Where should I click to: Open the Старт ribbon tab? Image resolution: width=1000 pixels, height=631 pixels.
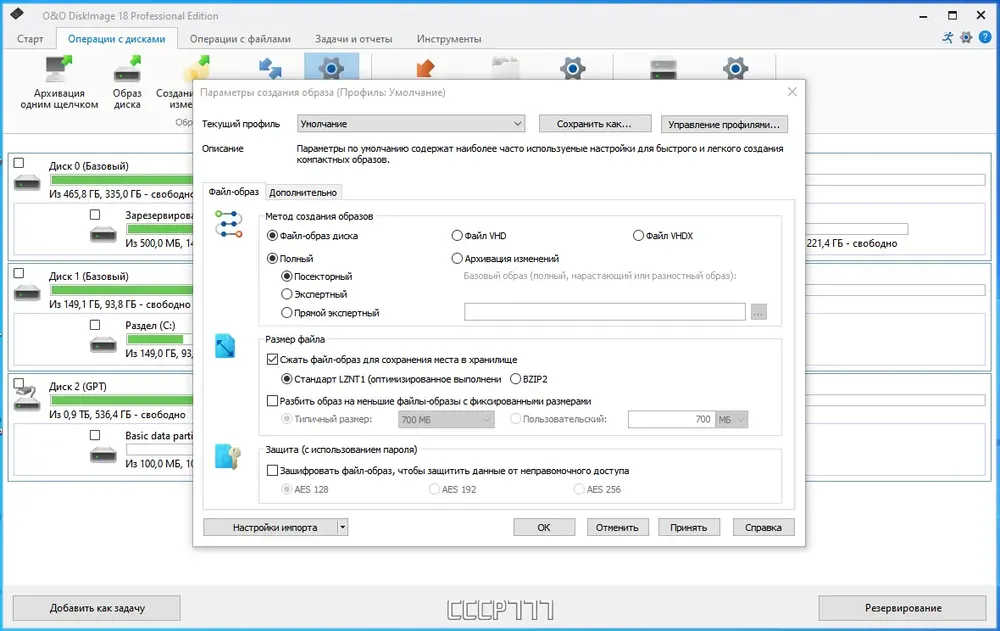coord(30,39)
